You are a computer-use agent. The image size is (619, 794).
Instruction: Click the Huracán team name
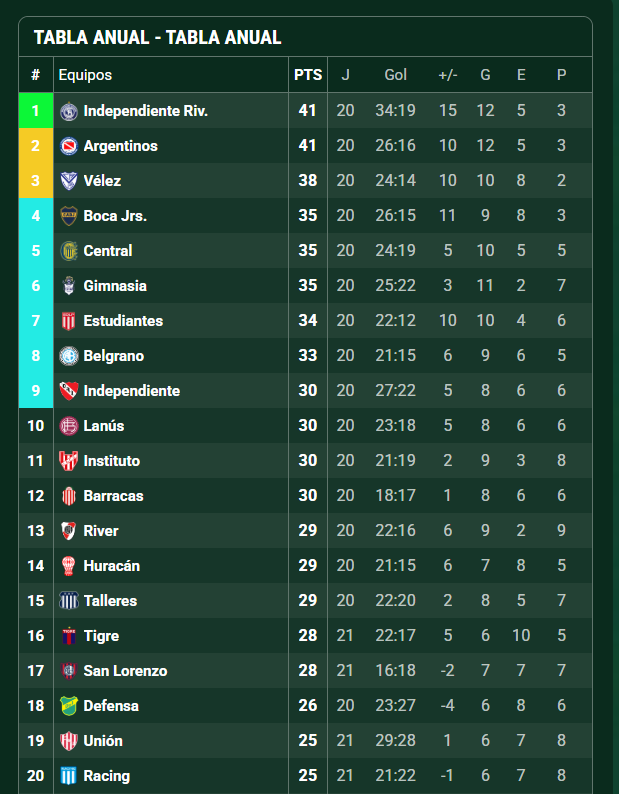(x=111, y=566)
